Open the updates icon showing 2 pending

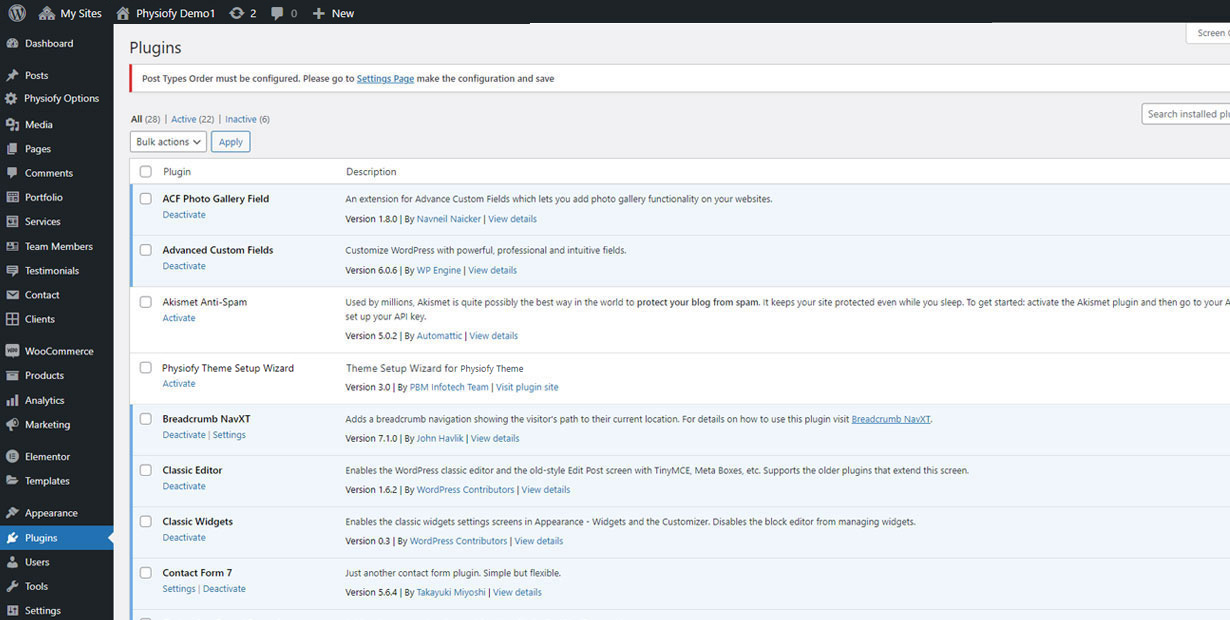pyautogui.click(x=236, y=13)
